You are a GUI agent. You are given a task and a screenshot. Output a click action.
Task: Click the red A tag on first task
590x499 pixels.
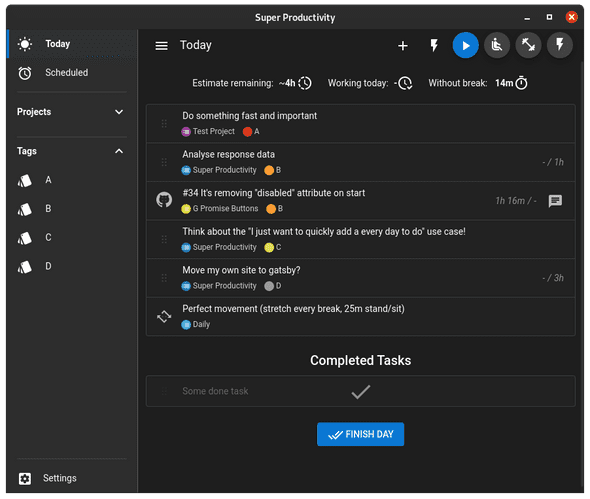tap(251, 132)
